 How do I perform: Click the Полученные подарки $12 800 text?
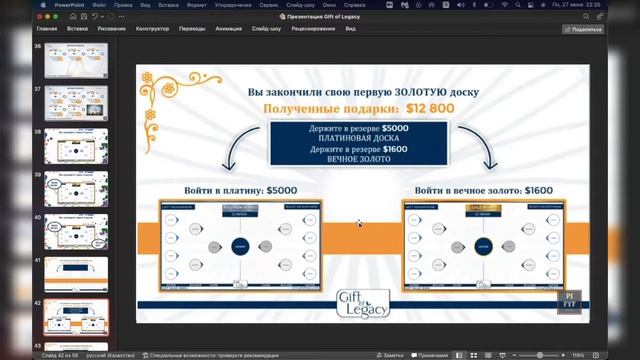[359, 109]
